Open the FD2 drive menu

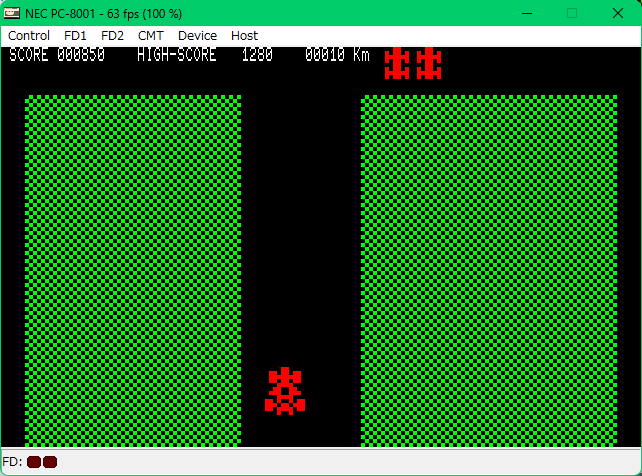click(x=112, y=35)
